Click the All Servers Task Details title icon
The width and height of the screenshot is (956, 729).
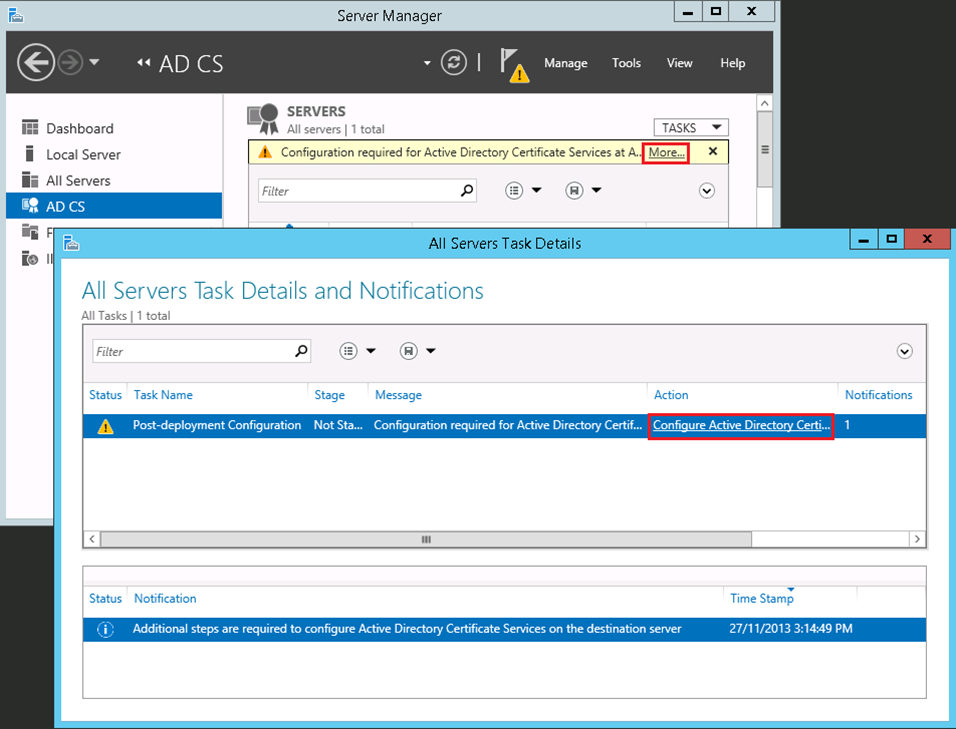(71, 243)
